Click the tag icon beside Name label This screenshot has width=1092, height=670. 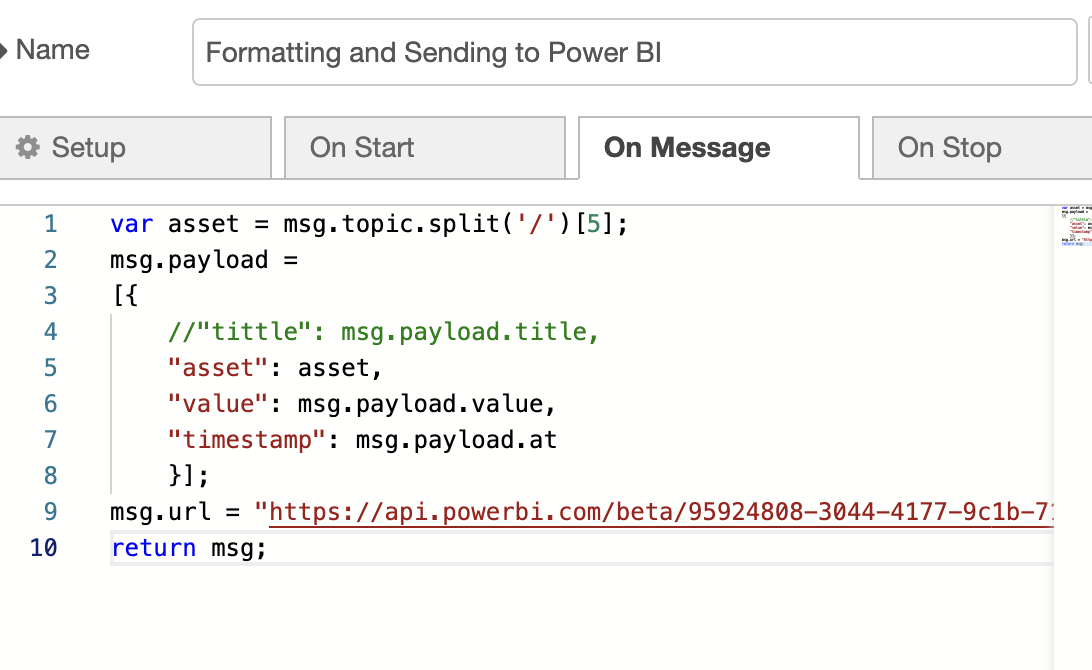point(4,50)
